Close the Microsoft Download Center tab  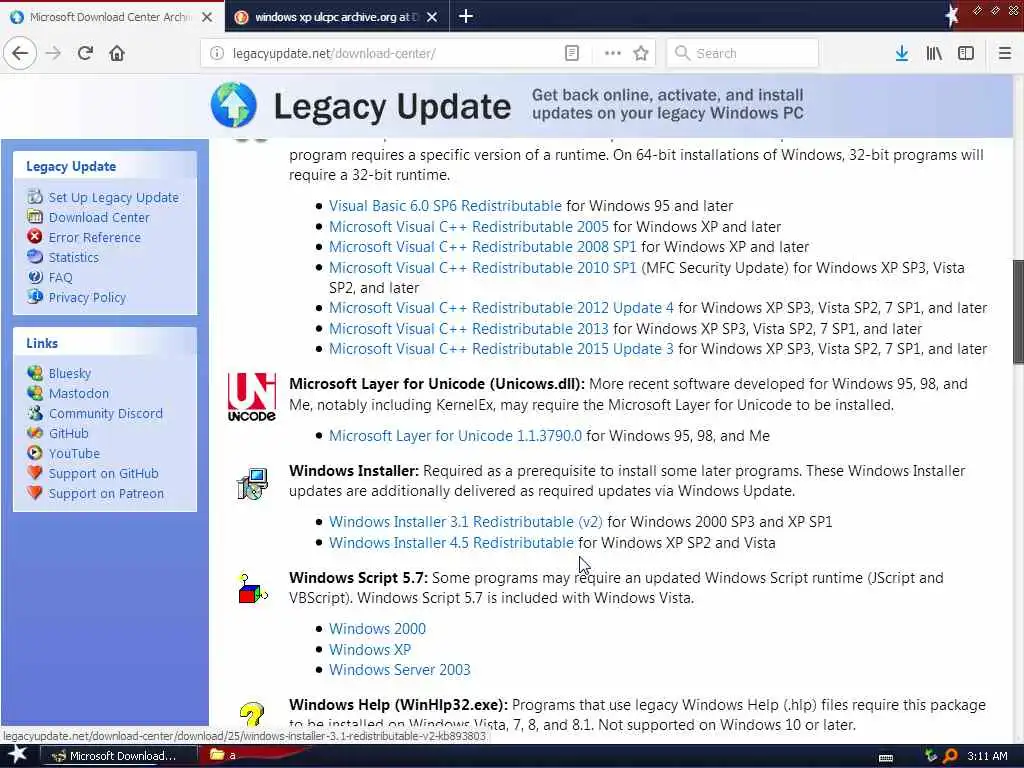tap(207, 17)
